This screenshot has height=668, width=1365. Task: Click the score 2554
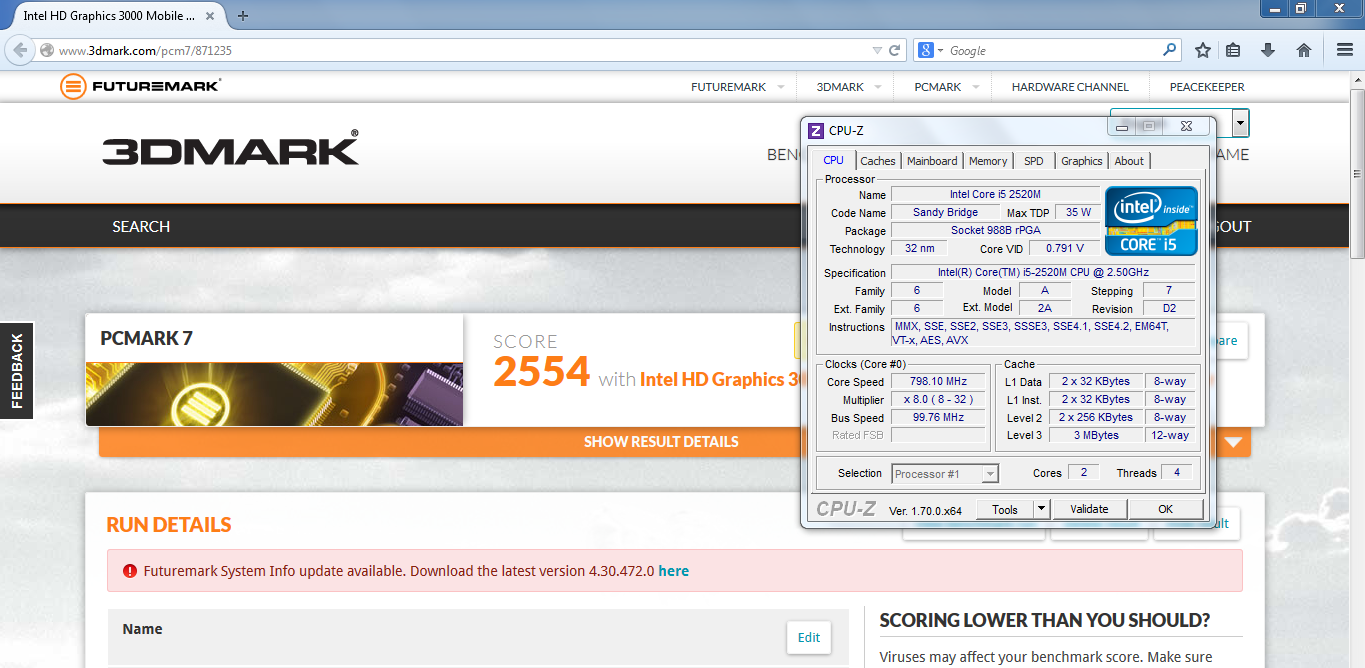(x=542, y=372)
